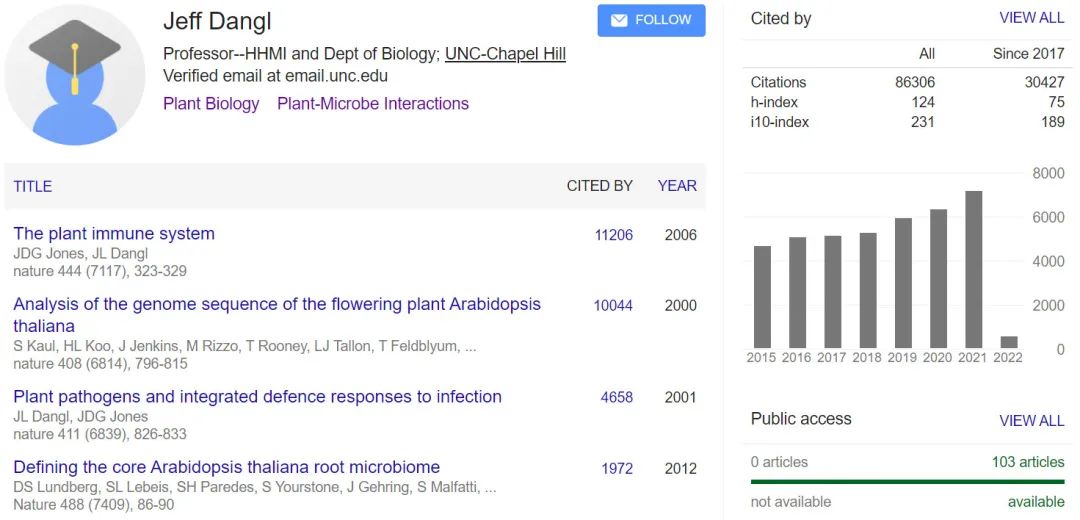Click the graduation cap profile avatar
Viewport: 1080px width, 520px height.
coord(75,75)
